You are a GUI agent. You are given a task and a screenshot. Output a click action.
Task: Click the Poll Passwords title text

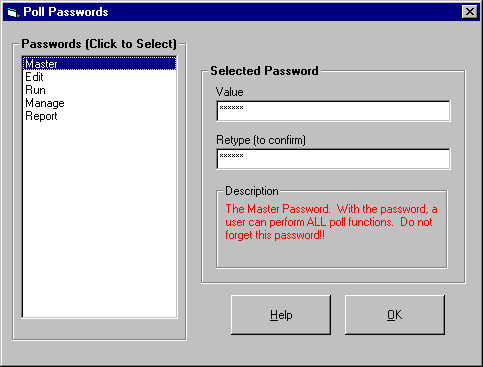point(66,12)
